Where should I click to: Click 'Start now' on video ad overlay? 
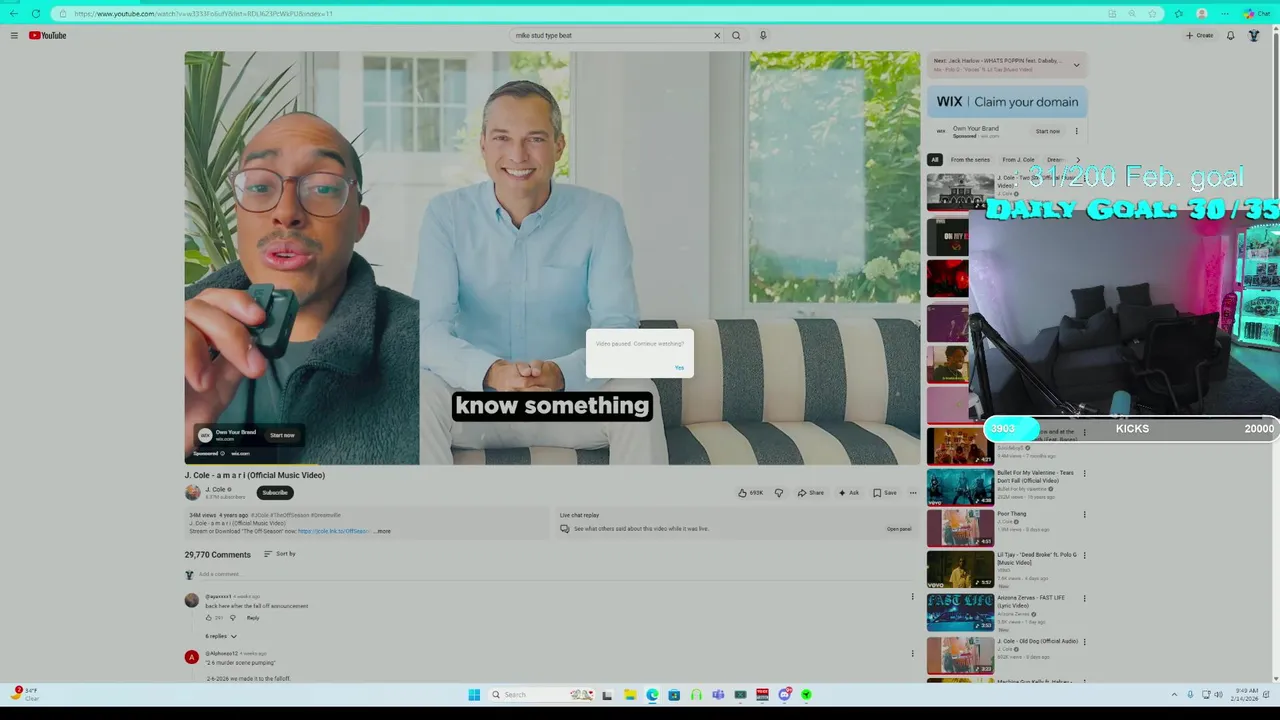click(x=282, y=435)
